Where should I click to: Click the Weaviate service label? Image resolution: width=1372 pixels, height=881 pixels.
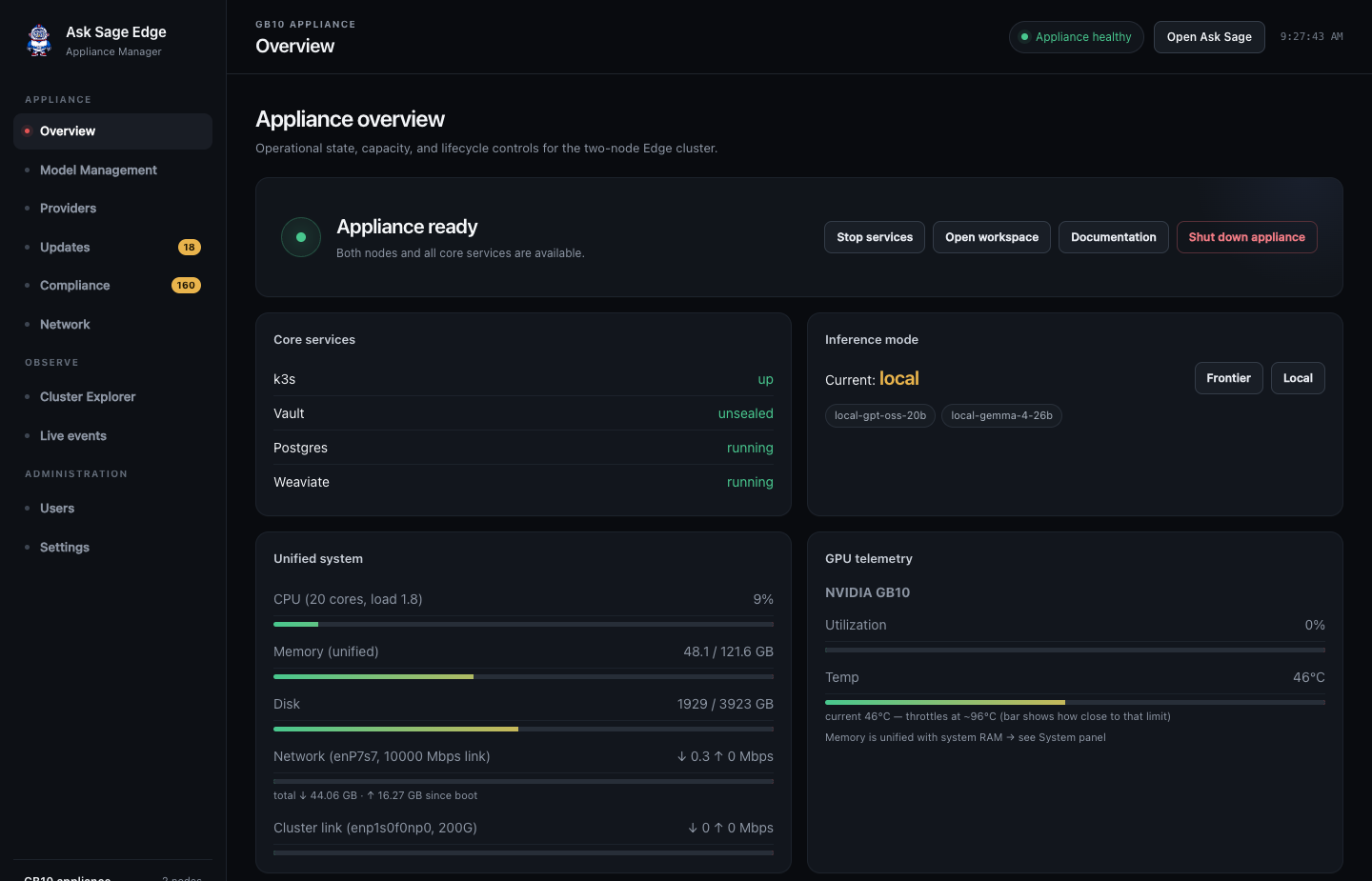[301, 482]
